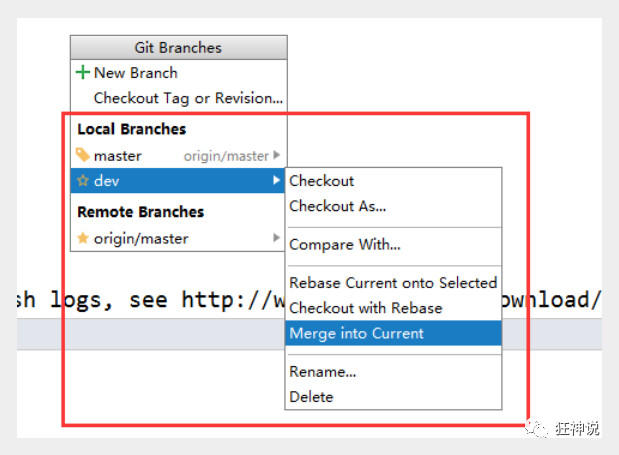The height and width of the screenshot is (455, 619).
Task: Toggle the favorite star next to dev
Action: [x=83, y=181]
